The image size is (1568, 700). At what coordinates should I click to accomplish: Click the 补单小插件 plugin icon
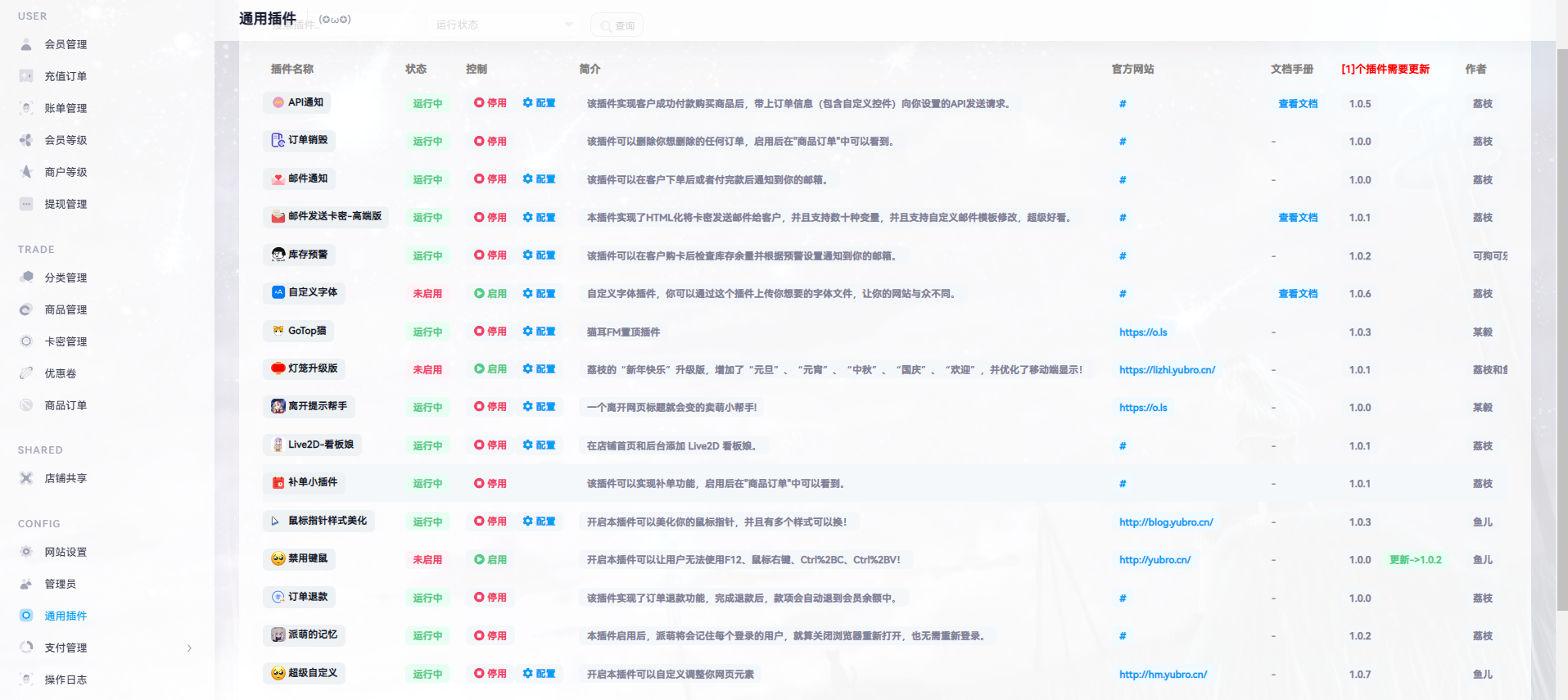[278, 482]
